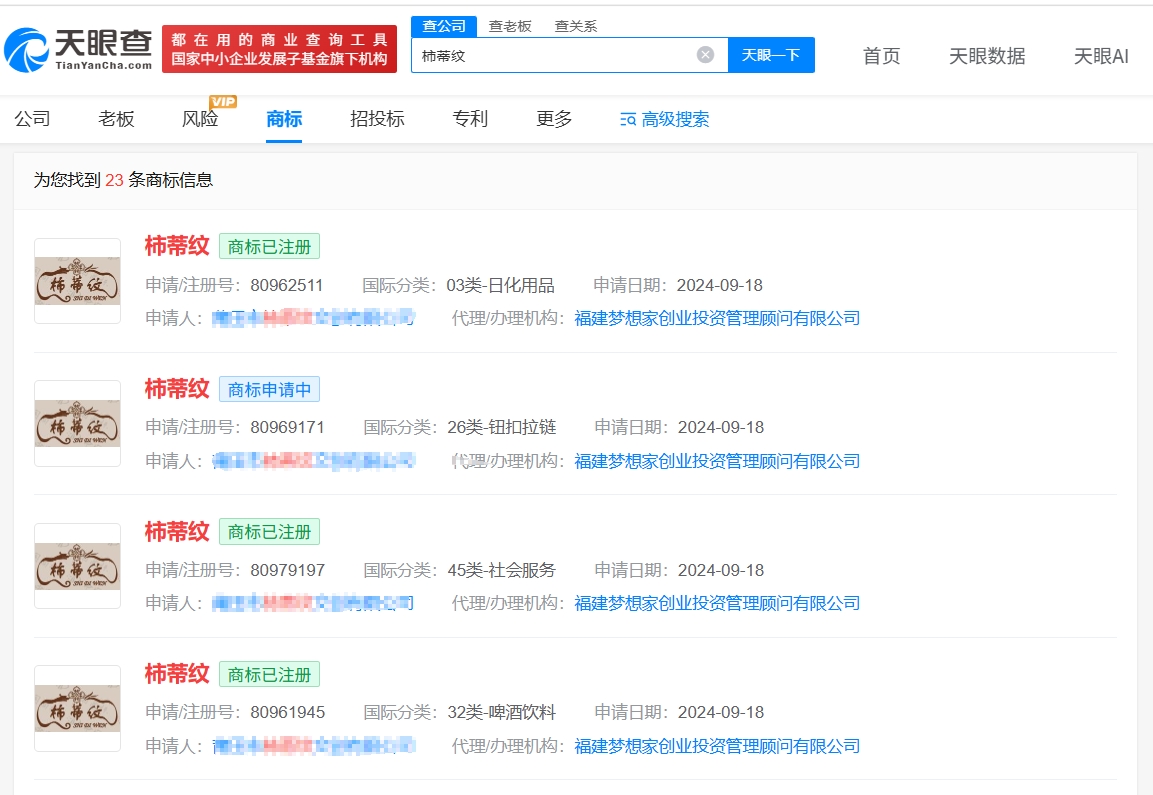Switch to the 老板 results tab
The height and width of the screenshot is (795, 1153).
coord(116,118)
